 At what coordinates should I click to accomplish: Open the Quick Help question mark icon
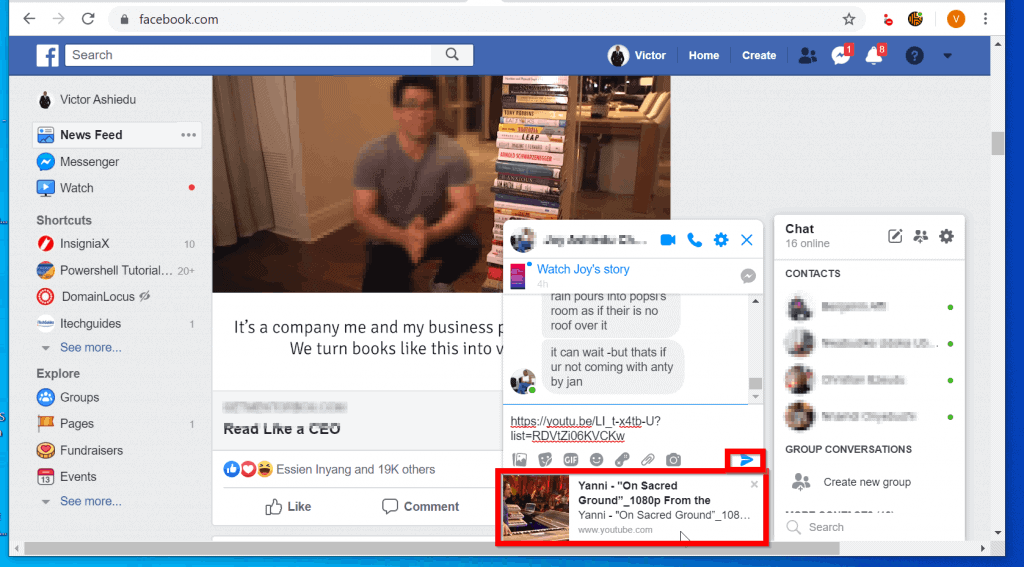pos(914,56)
